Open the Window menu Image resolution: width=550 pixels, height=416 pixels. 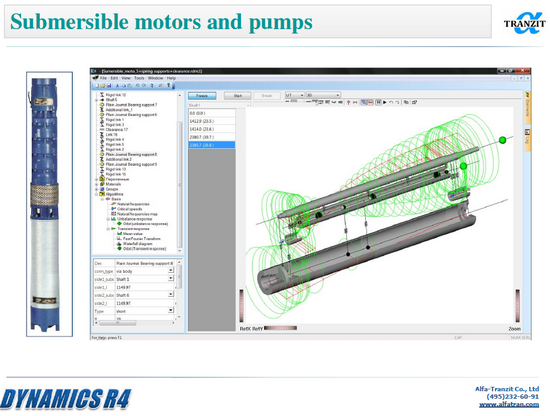tap(155, 78)
